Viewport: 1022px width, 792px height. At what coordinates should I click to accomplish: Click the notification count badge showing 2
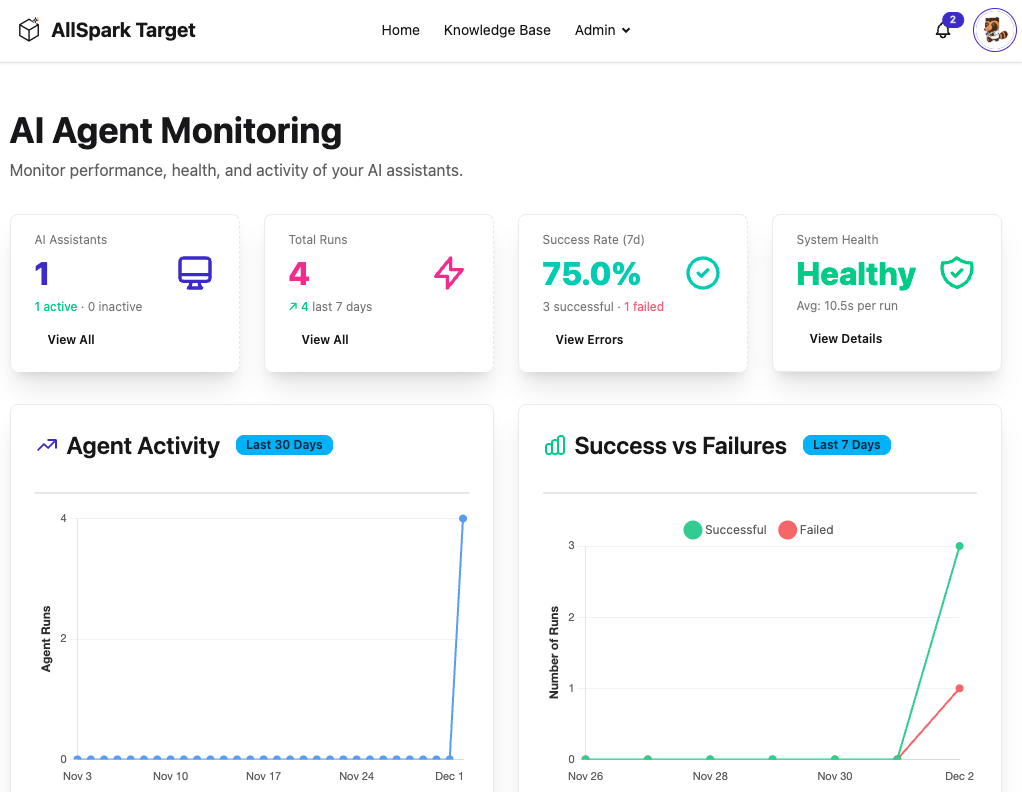[952, 19]
